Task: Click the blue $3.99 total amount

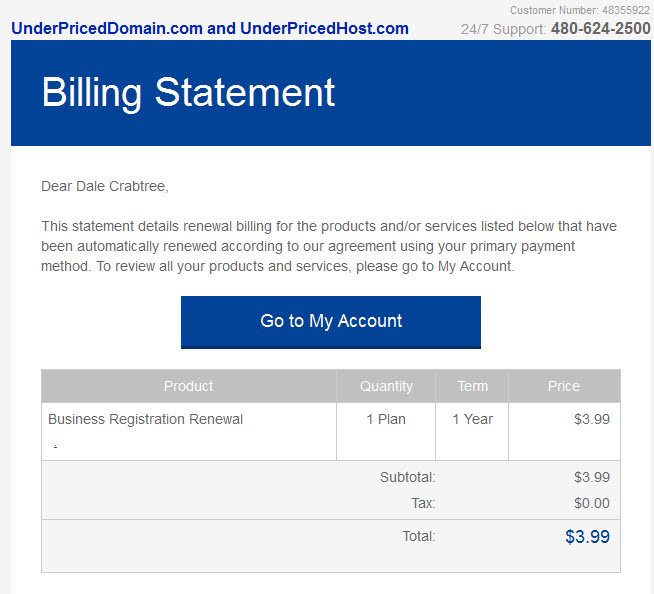Action: (x=587, y=536)
